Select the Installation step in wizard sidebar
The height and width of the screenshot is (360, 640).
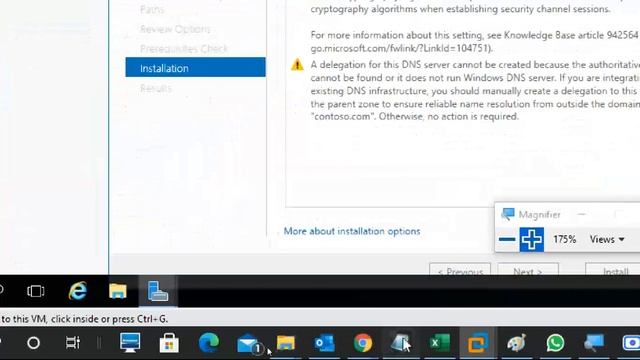[x=195, y=68]
